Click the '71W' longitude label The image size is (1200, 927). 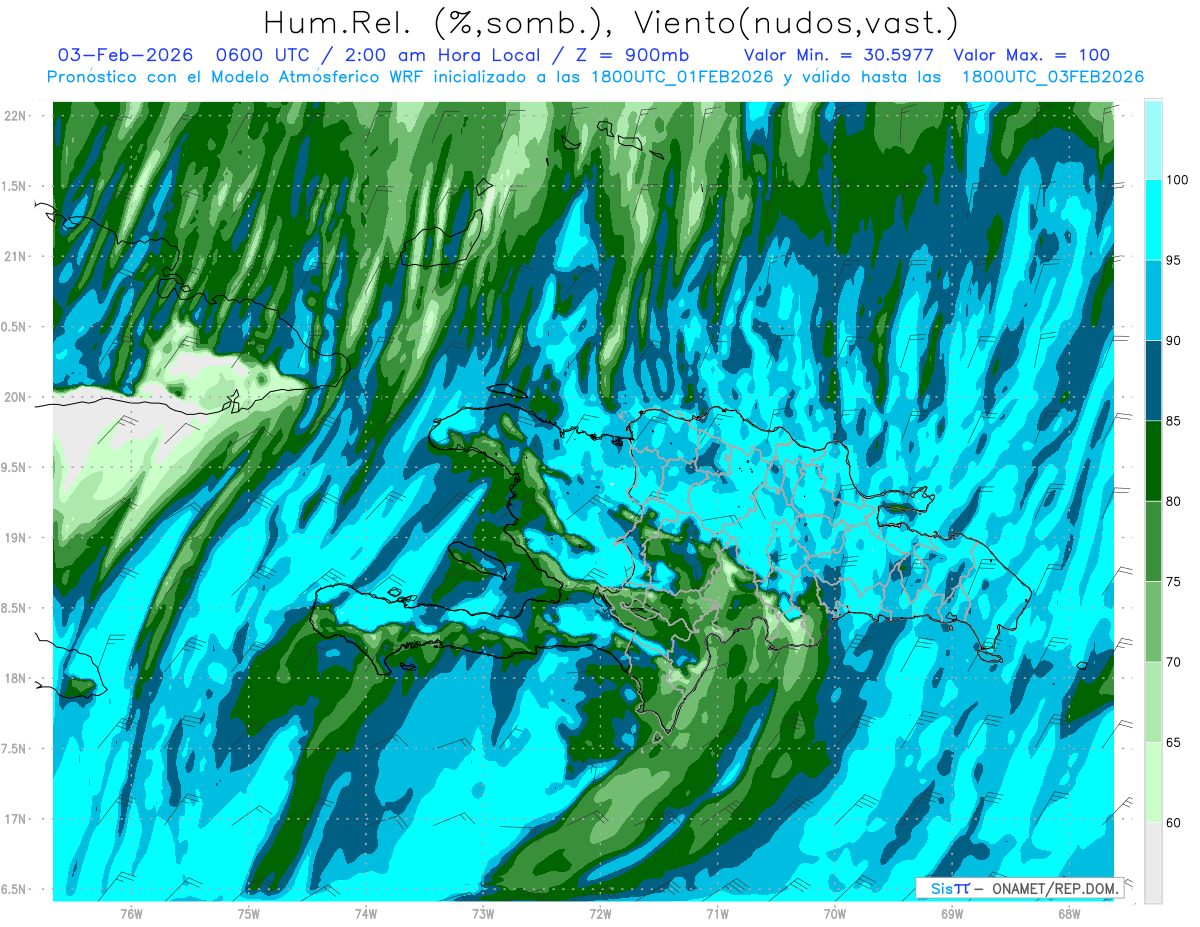tap(717, 913)
